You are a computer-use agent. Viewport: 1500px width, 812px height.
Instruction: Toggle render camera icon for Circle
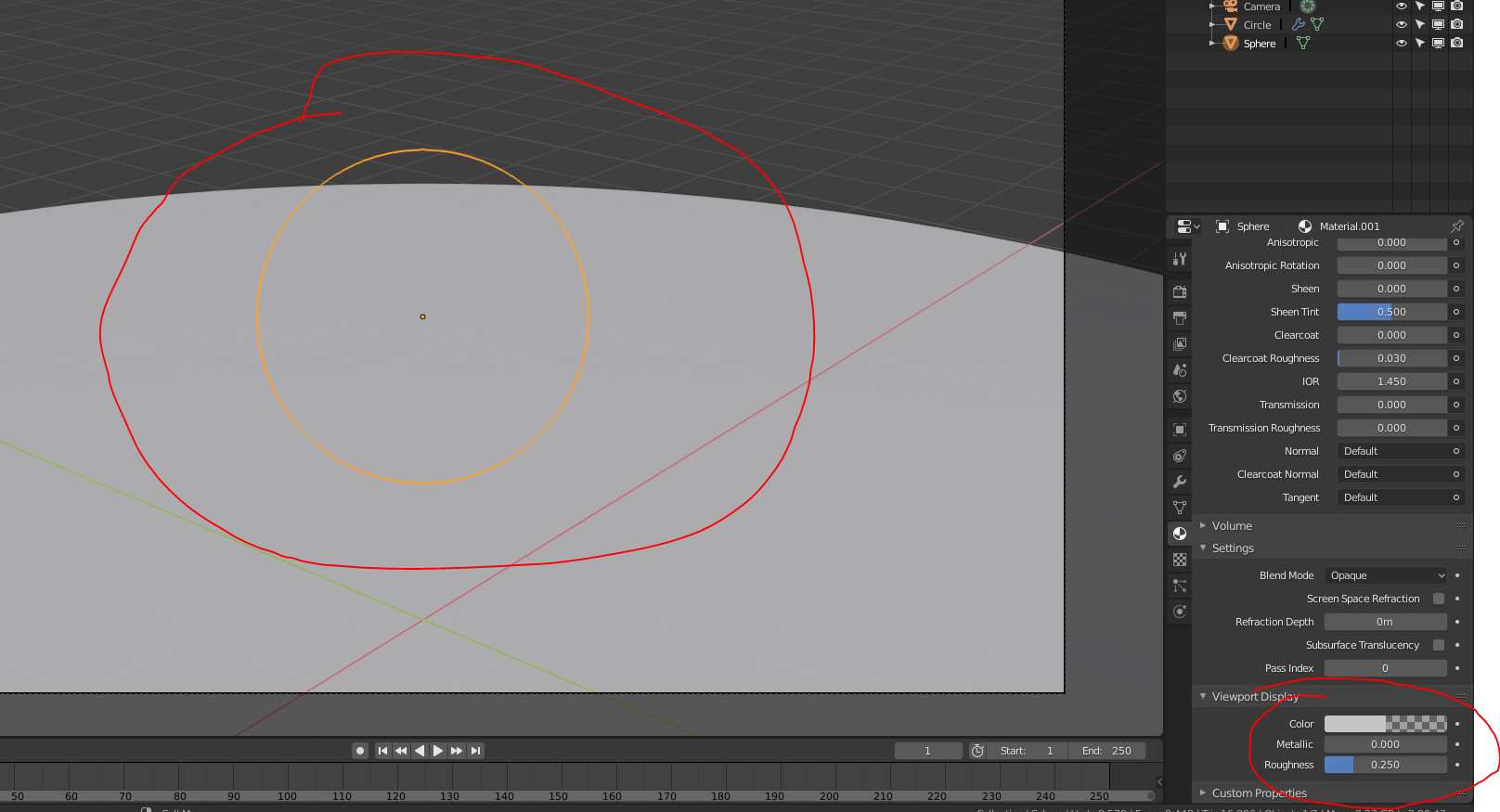[1457, 25]
